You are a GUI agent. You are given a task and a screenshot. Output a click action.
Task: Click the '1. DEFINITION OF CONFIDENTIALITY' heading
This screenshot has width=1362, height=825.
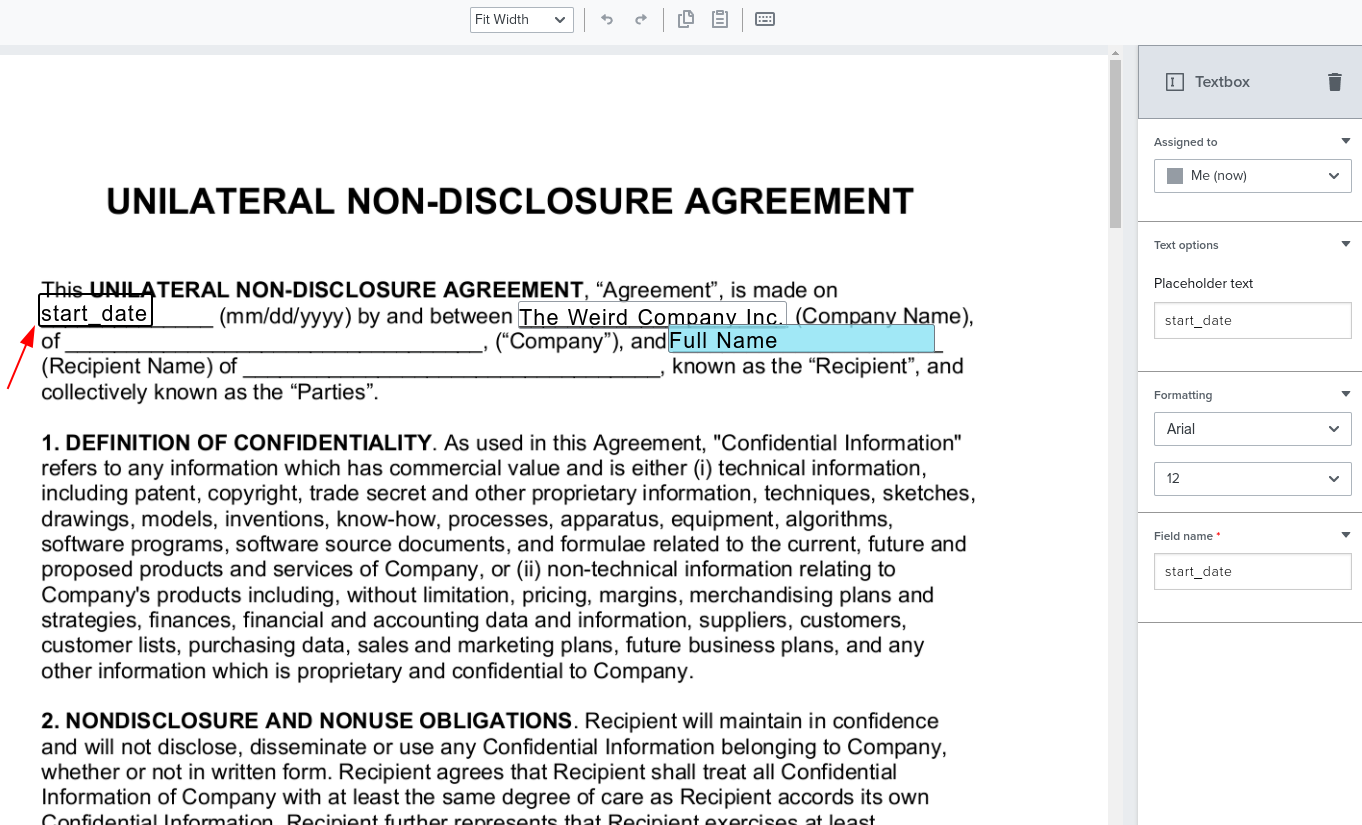click(236, 443)
